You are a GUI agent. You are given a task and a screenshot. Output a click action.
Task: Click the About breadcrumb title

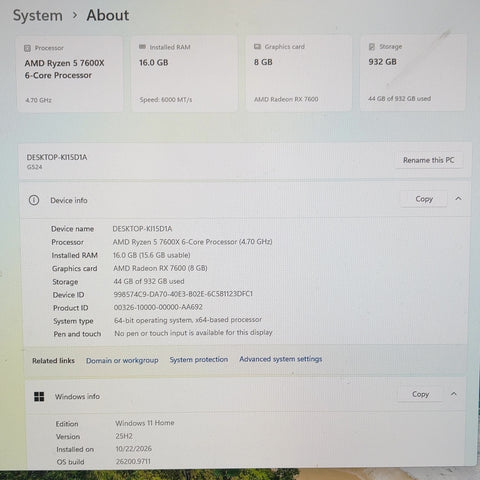pyautogui.click(x=108, y=15)
